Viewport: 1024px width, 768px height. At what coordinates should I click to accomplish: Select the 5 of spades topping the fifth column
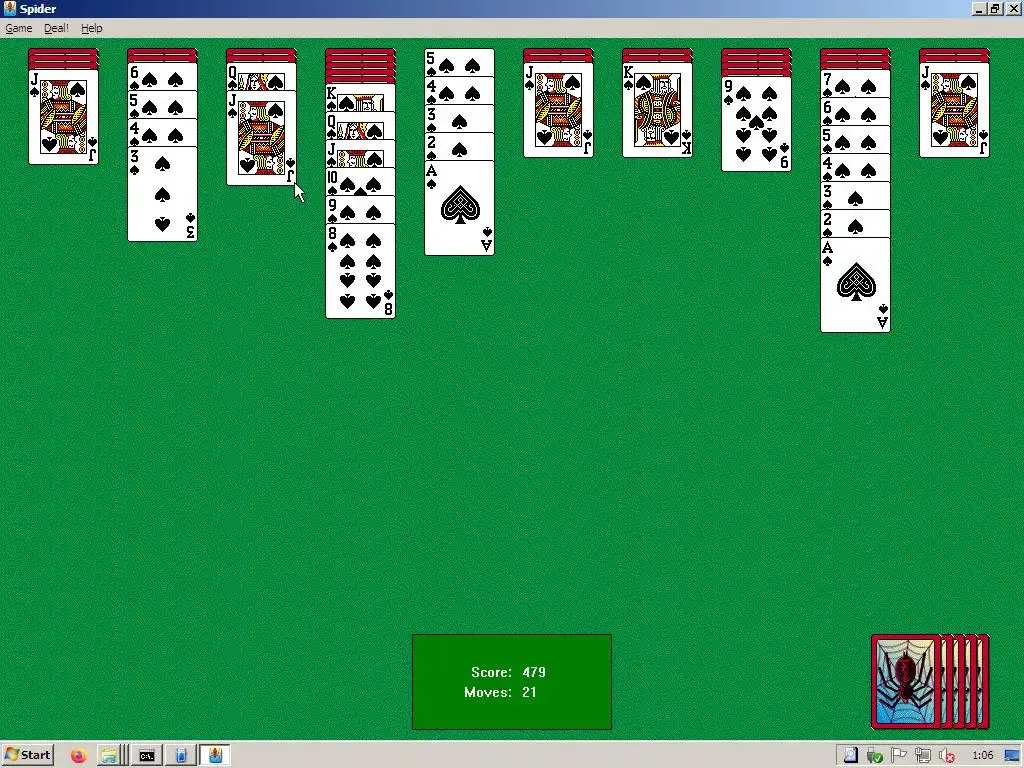pos(459,63)
